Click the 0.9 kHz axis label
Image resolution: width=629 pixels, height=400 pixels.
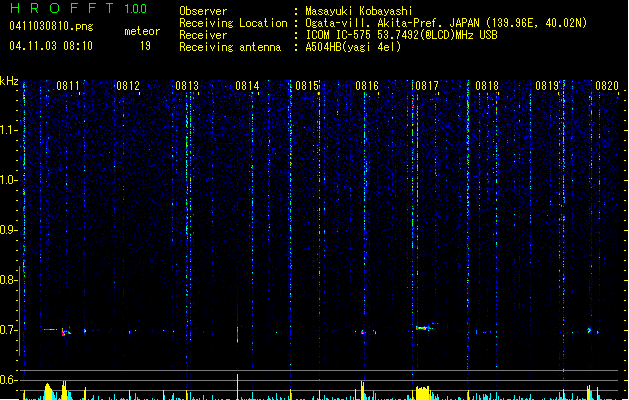(8, 230)
